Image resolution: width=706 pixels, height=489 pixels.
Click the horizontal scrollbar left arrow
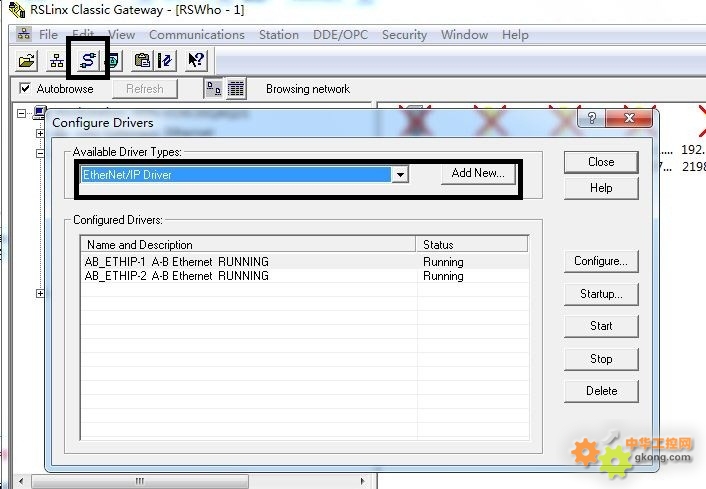(x=21, y=481)
